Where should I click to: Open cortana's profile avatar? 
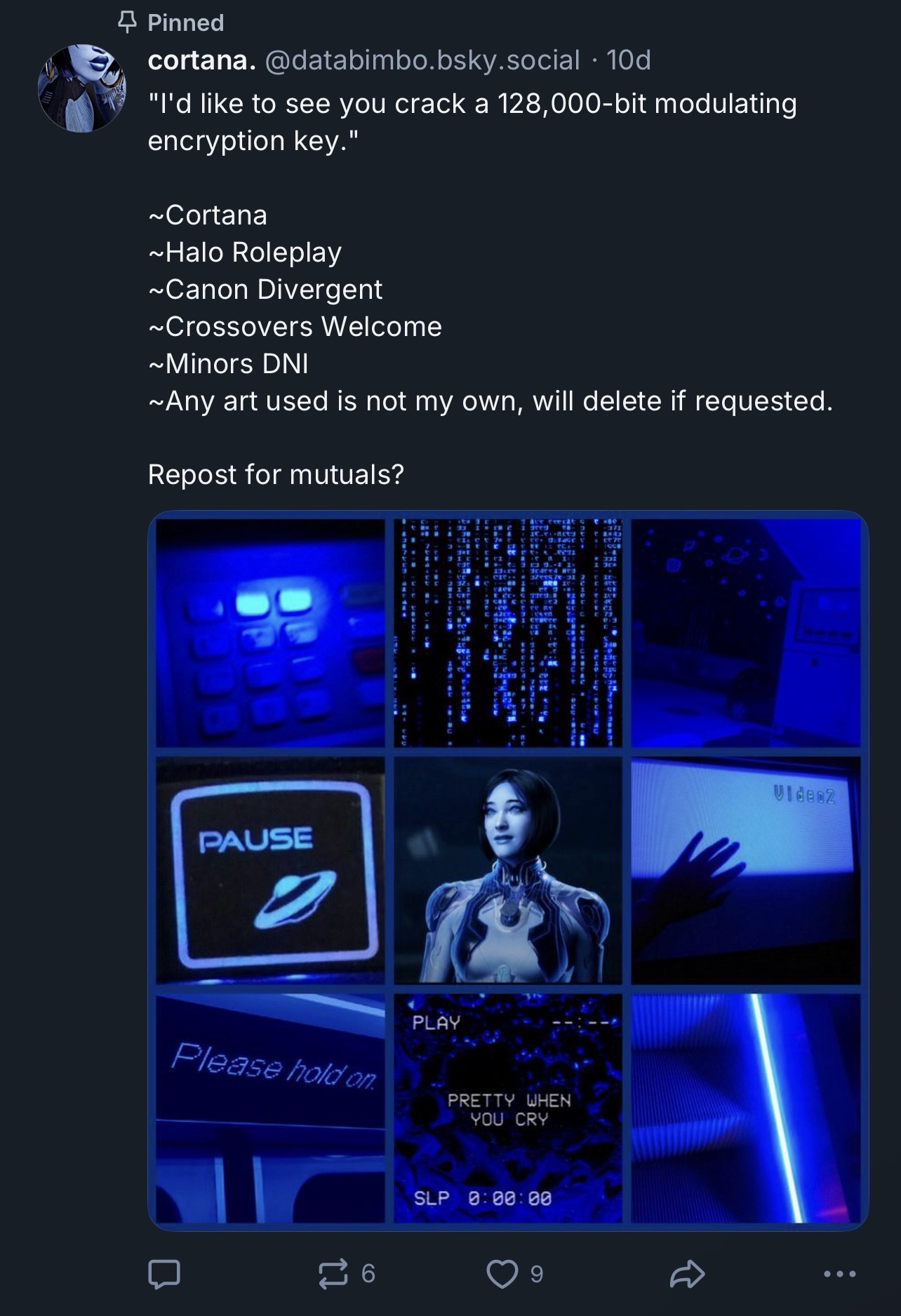[81, 88]
